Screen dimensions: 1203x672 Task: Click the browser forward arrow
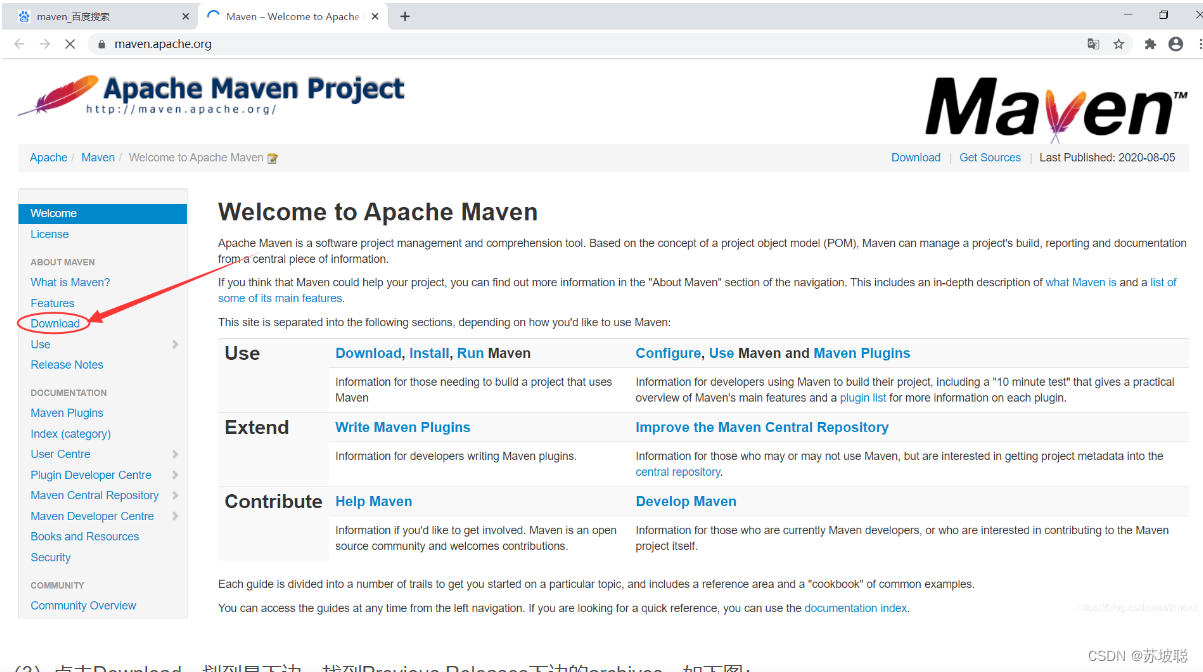[x=45, y=44]
